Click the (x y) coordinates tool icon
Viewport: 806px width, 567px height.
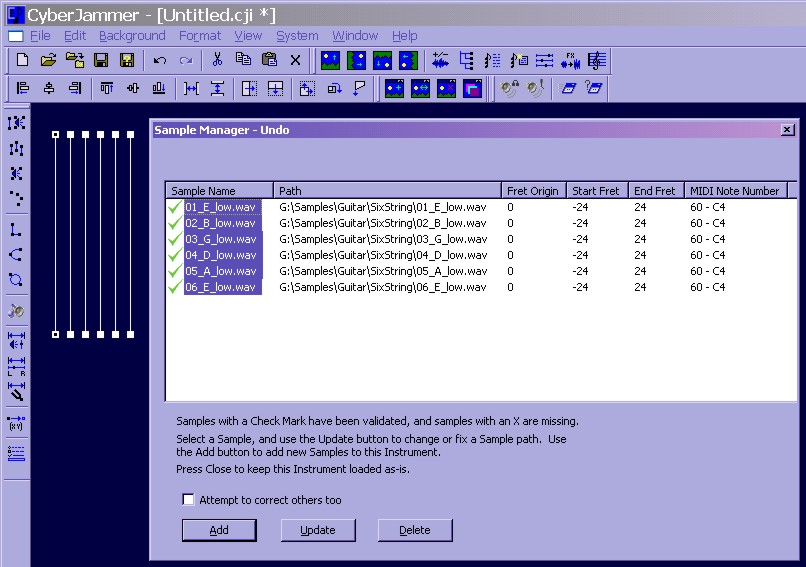coord(16,423)
